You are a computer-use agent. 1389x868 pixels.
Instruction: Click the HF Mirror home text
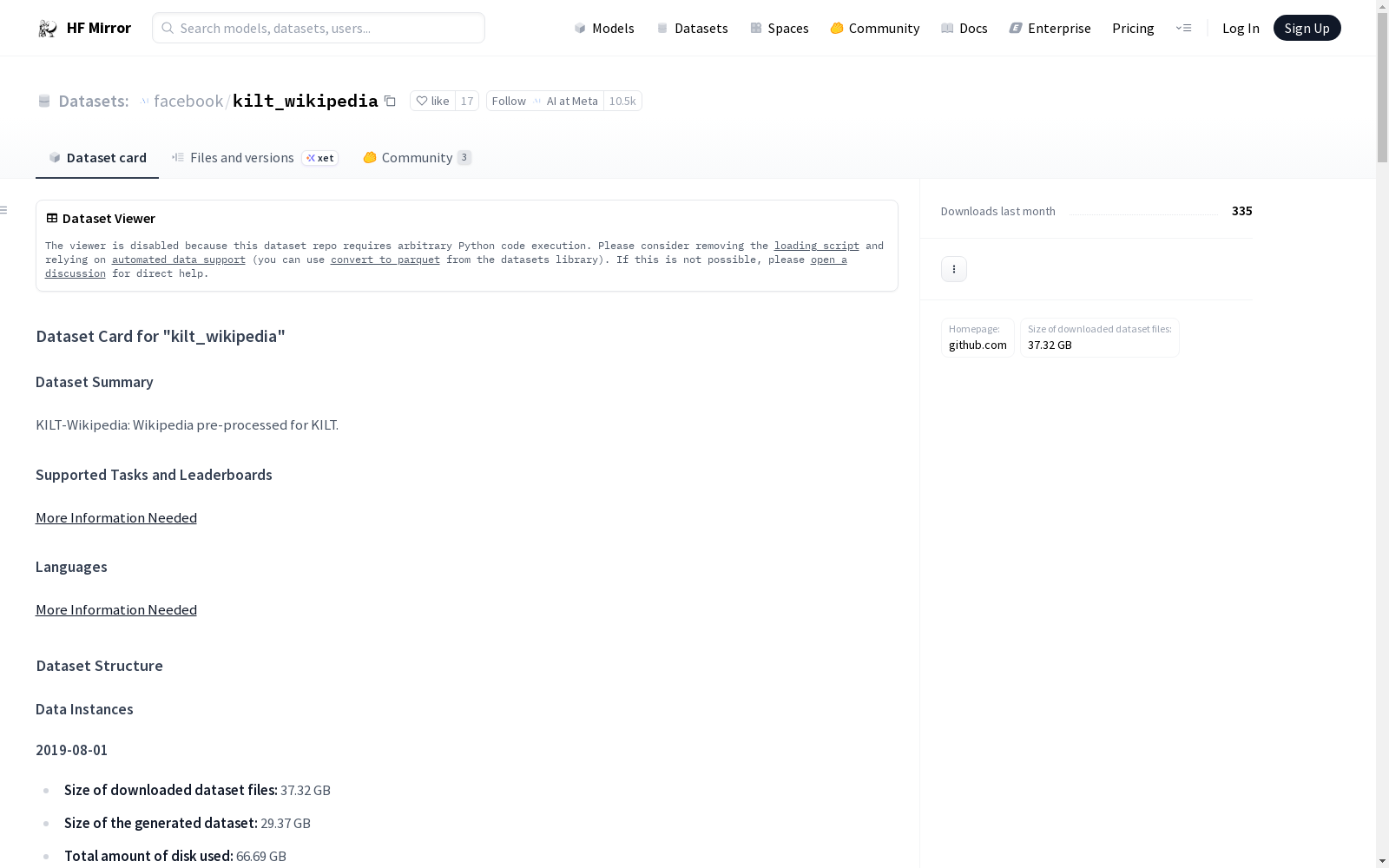point(99,28)
